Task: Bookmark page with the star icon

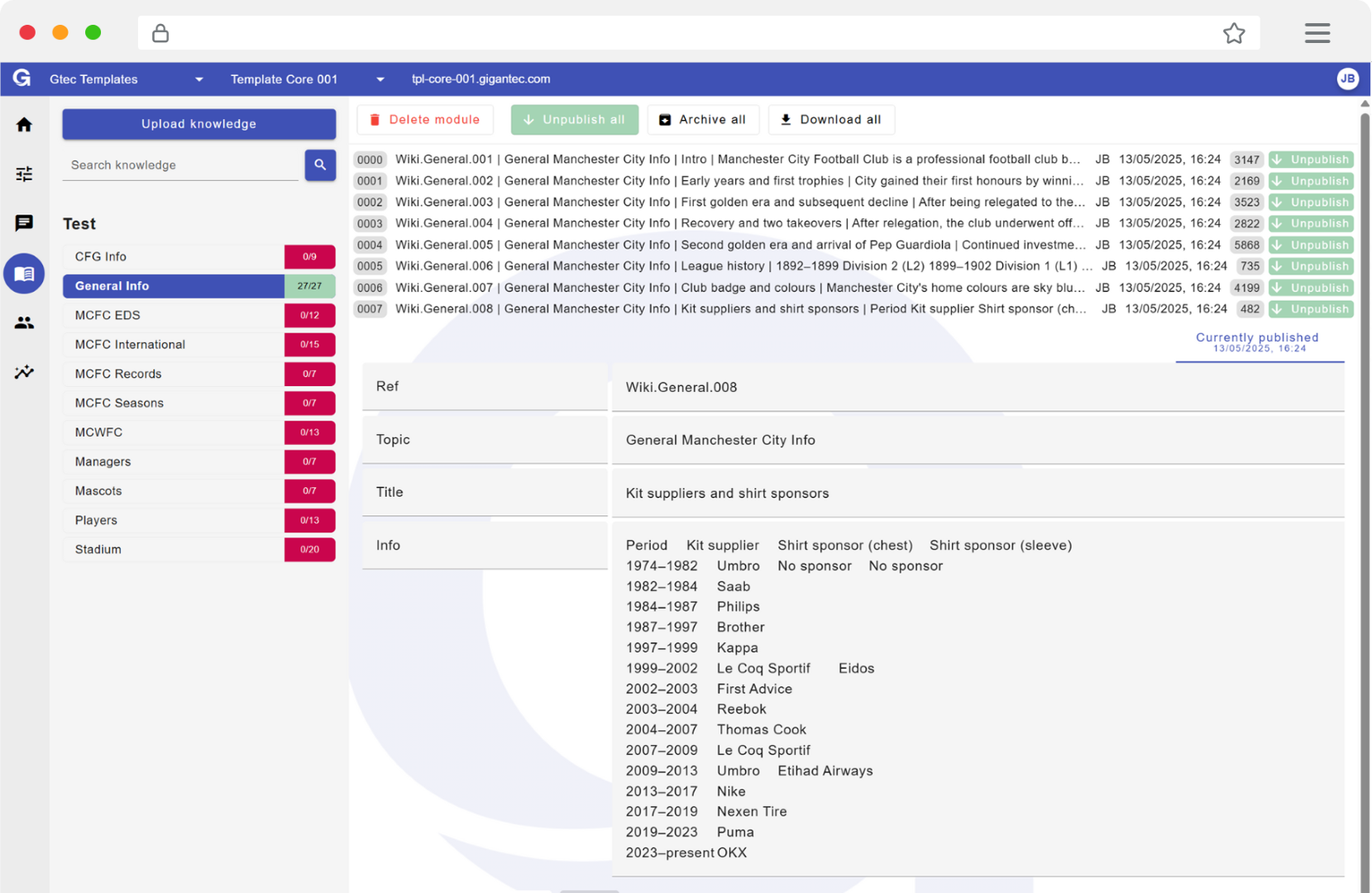Action: (1234, 33)
